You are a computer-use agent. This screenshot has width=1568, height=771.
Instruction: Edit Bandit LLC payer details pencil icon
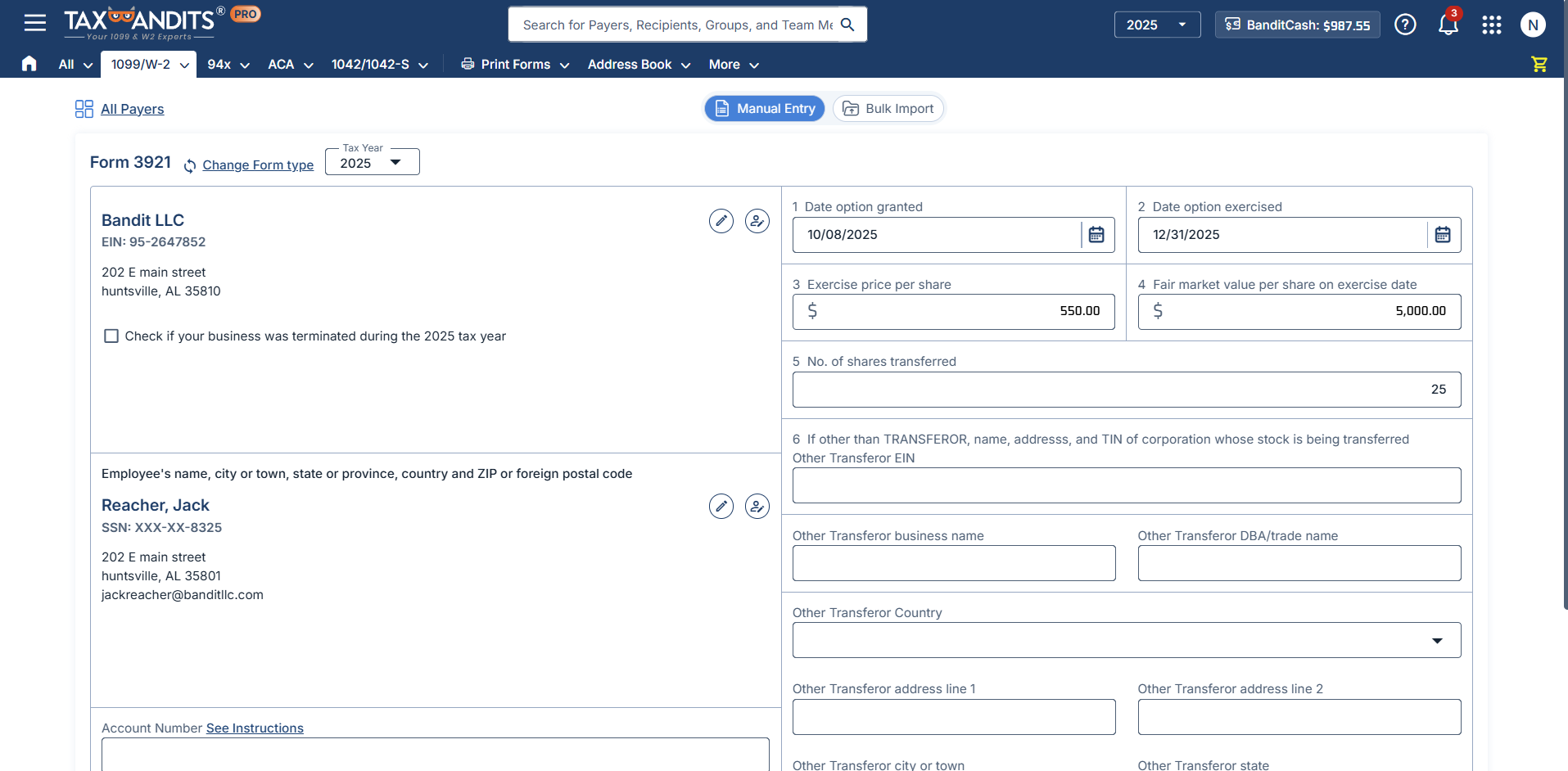coord(721,221)
